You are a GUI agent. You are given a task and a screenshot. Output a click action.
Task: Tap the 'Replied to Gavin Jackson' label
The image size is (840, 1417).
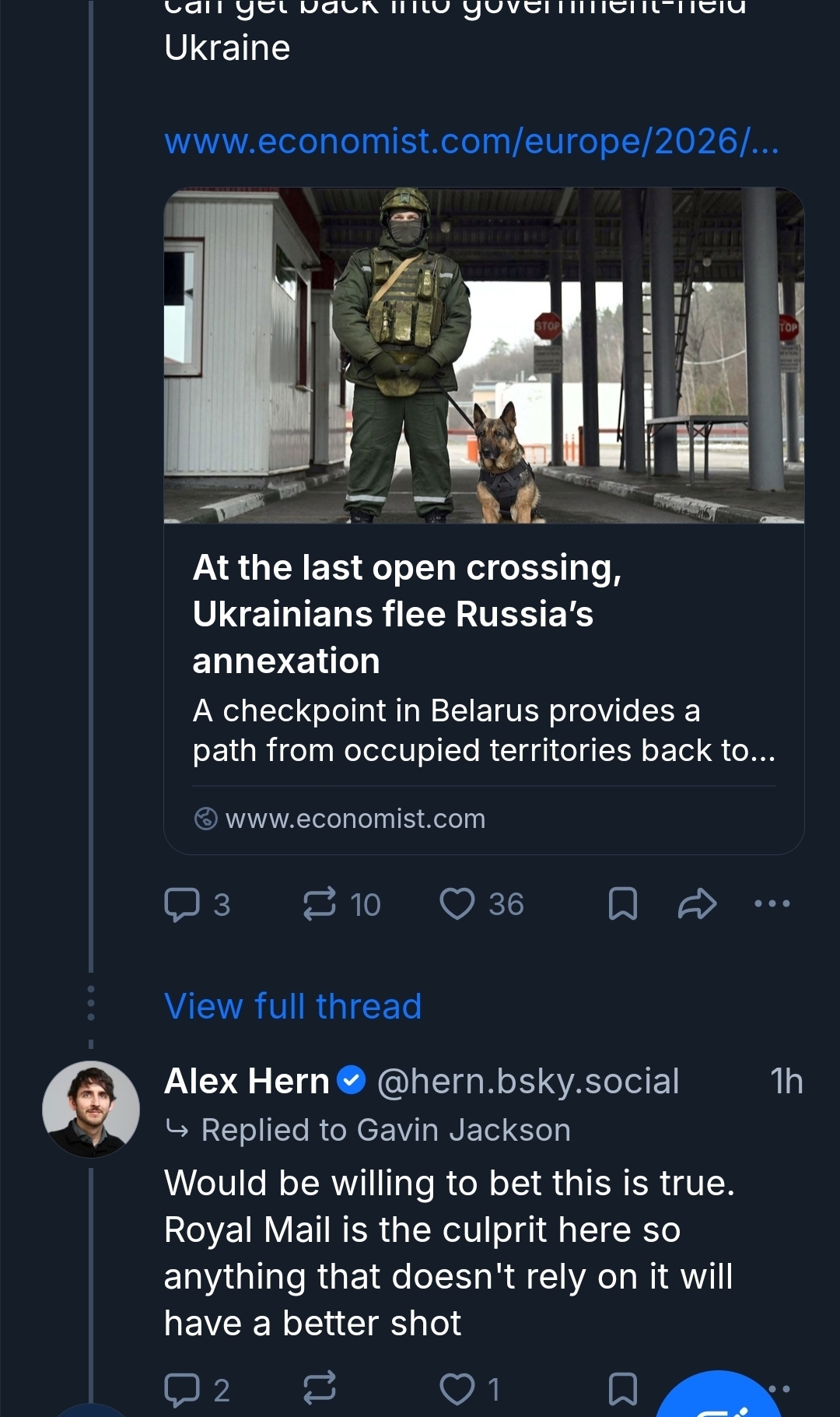point(386,1130)
